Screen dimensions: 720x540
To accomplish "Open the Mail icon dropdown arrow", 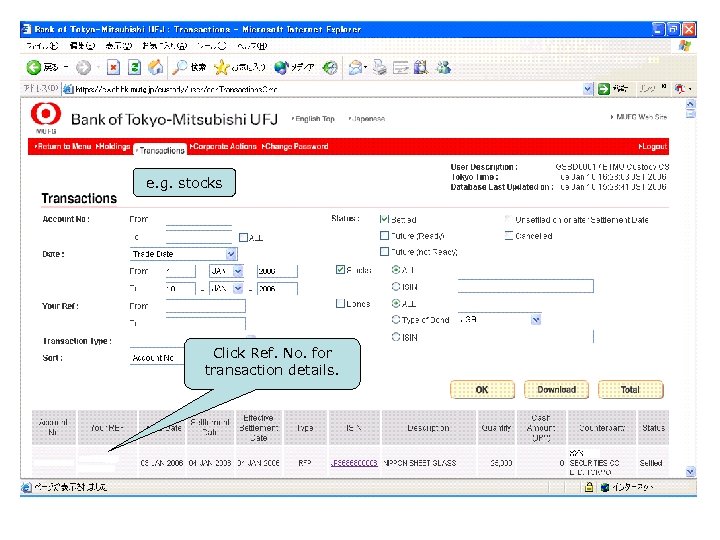I will point(365,68).
